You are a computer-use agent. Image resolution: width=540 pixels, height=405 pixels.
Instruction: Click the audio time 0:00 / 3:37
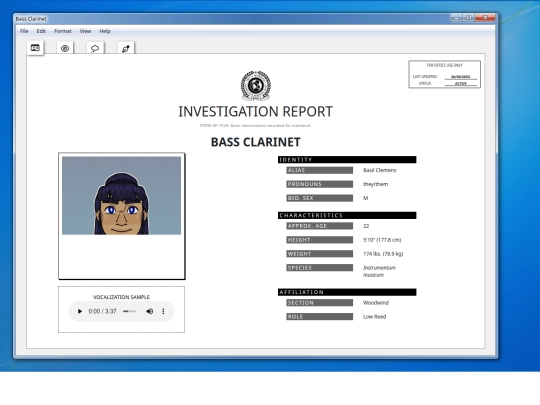tap(102, 311)
